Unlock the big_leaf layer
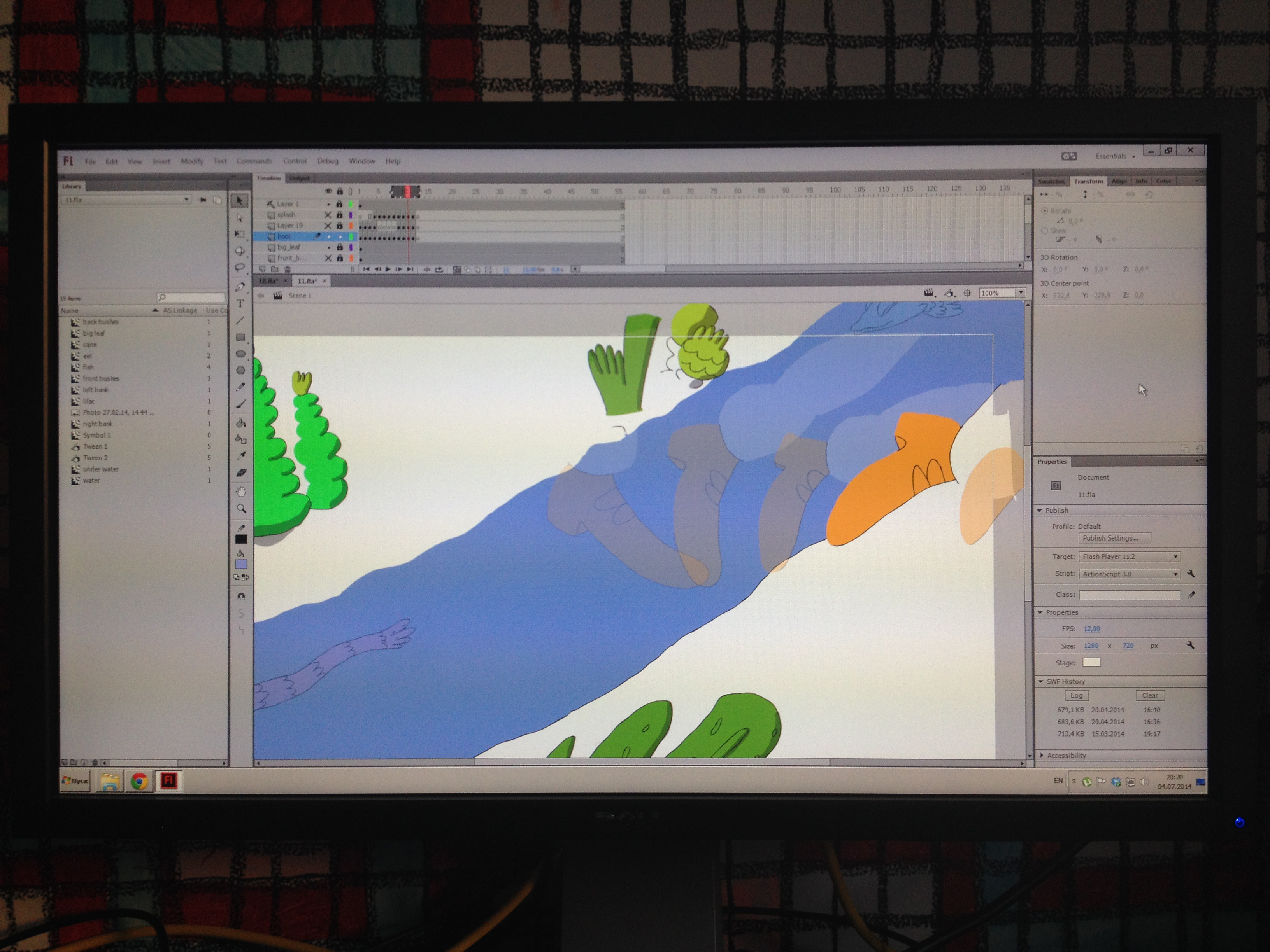Screen dimensions: 1270x952 coord(339,247)
